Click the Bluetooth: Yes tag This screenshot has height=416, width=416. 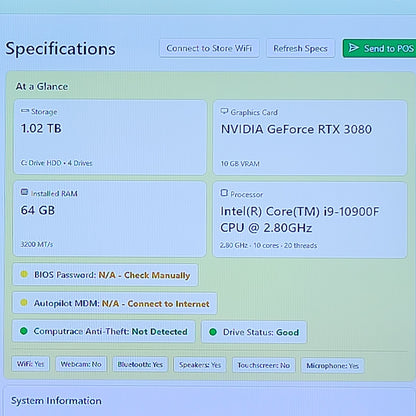tap(140, 365)
